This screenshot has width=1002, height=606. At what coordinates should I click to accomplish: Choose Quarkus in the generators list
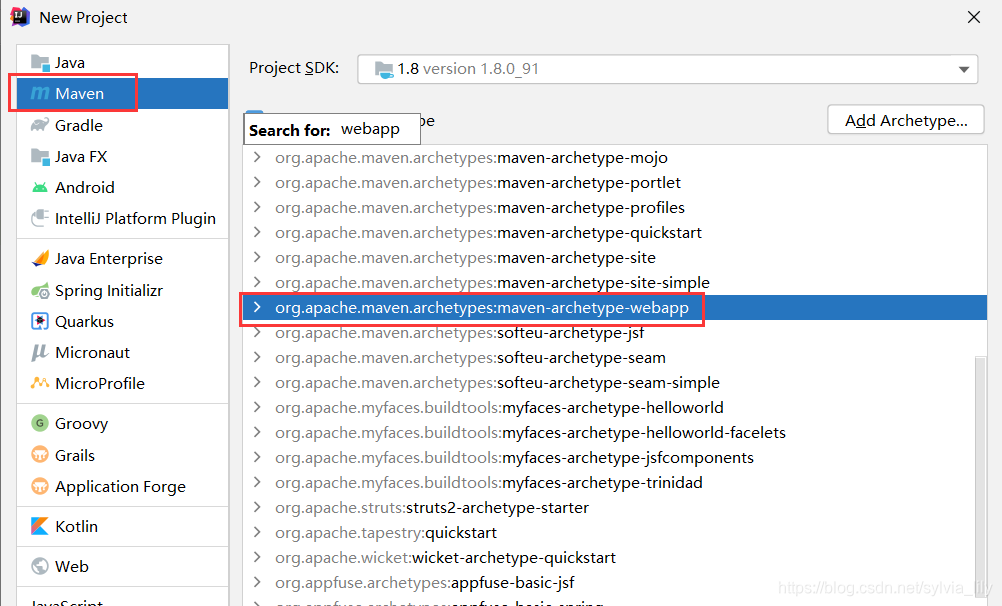point(122,322)
